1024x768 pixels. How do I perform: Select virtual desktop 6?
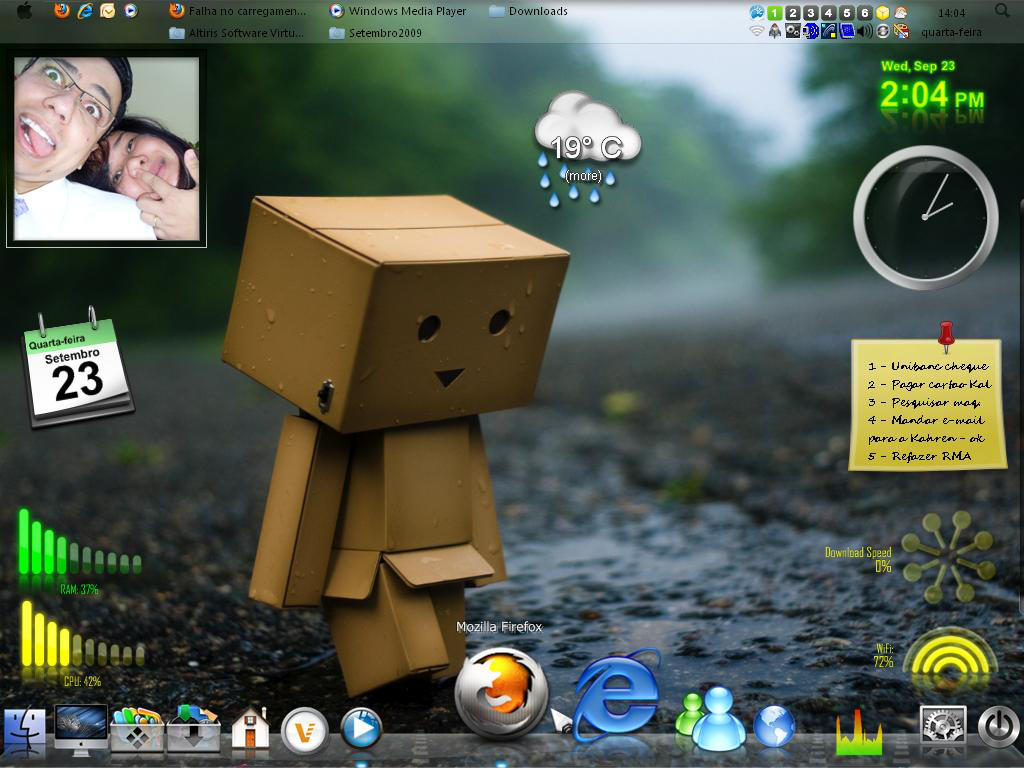click(865, 12)
